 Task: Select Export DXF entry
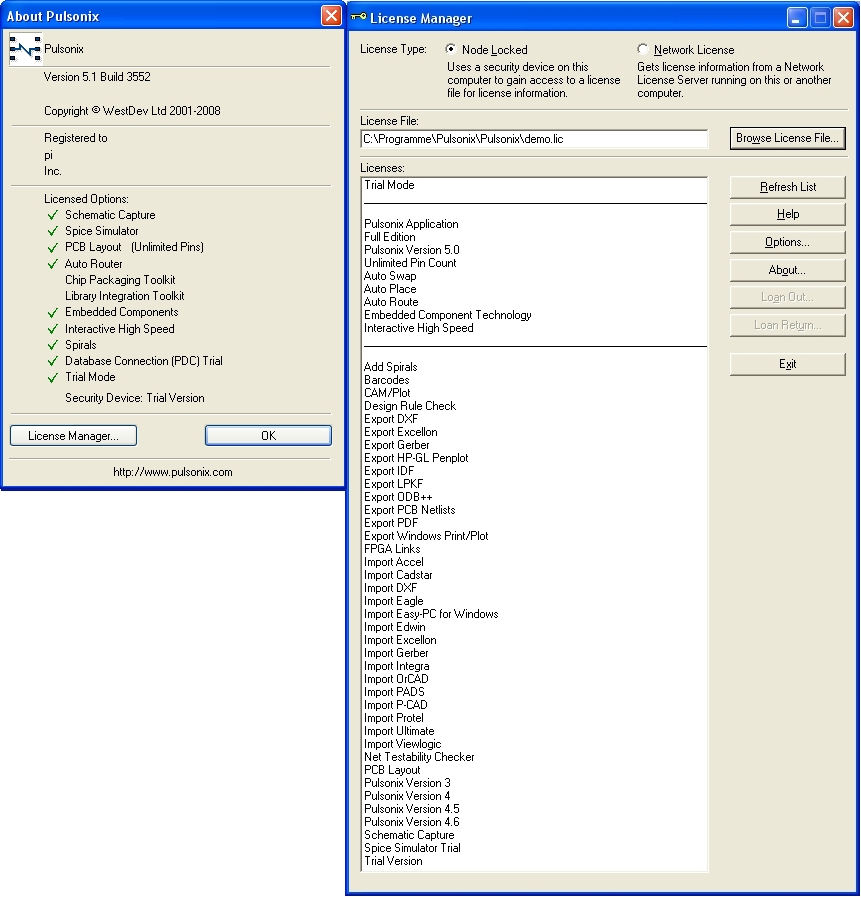391,419
